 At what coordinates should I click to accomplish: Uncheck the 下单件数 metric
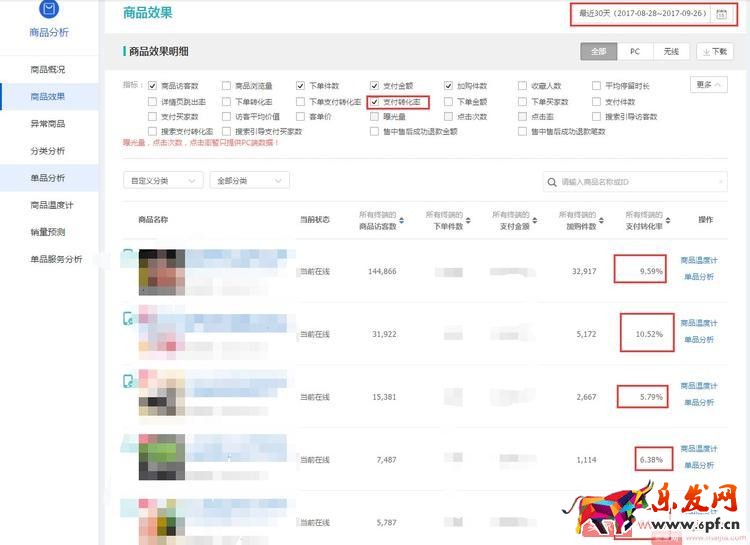pyautogui.click(x=300, y=86)
